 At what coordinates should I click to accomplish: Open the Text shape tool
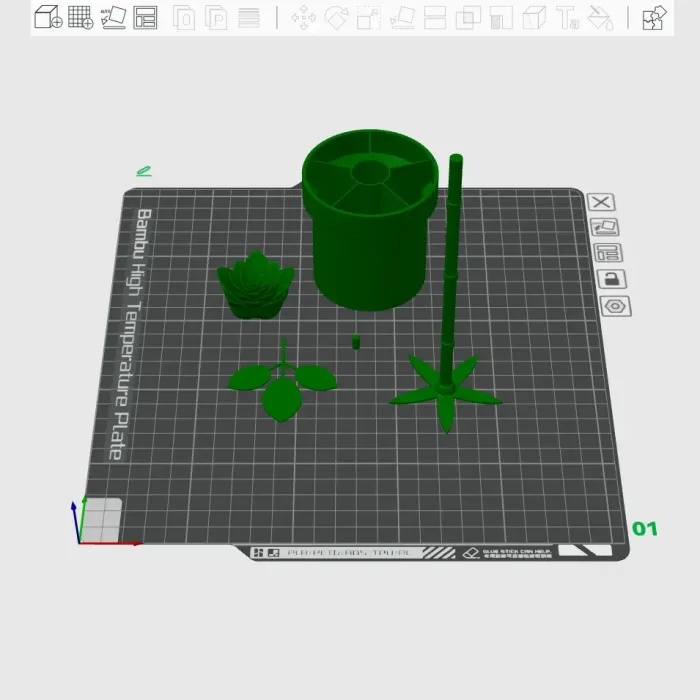(x=567, y=18)
